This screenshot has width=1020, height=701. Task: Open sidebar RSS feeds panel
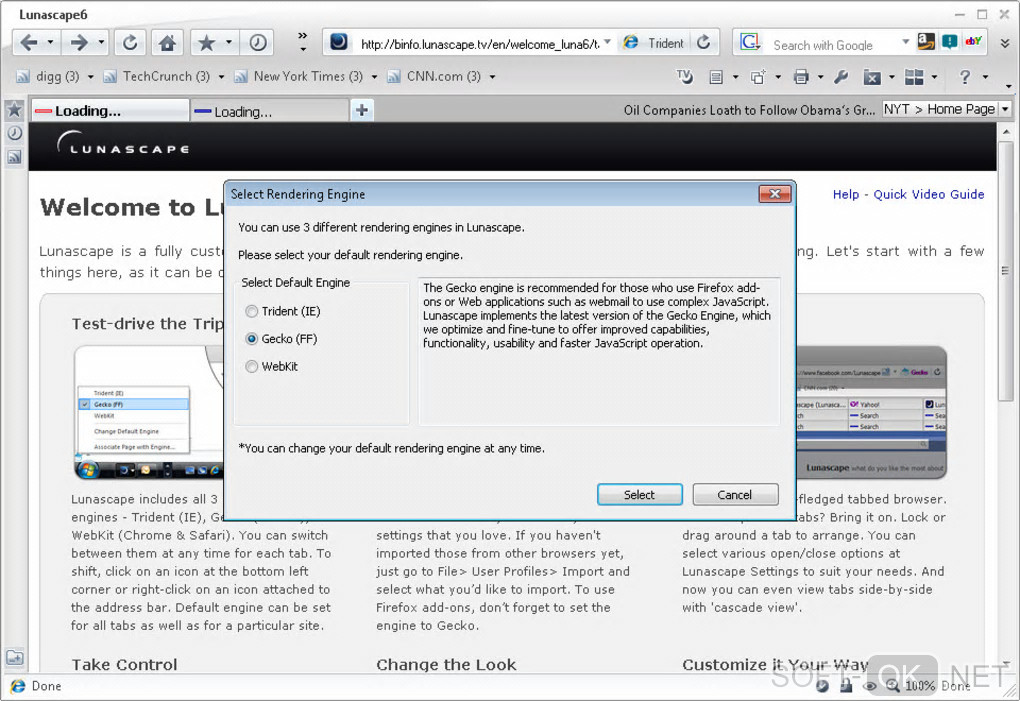14,157
